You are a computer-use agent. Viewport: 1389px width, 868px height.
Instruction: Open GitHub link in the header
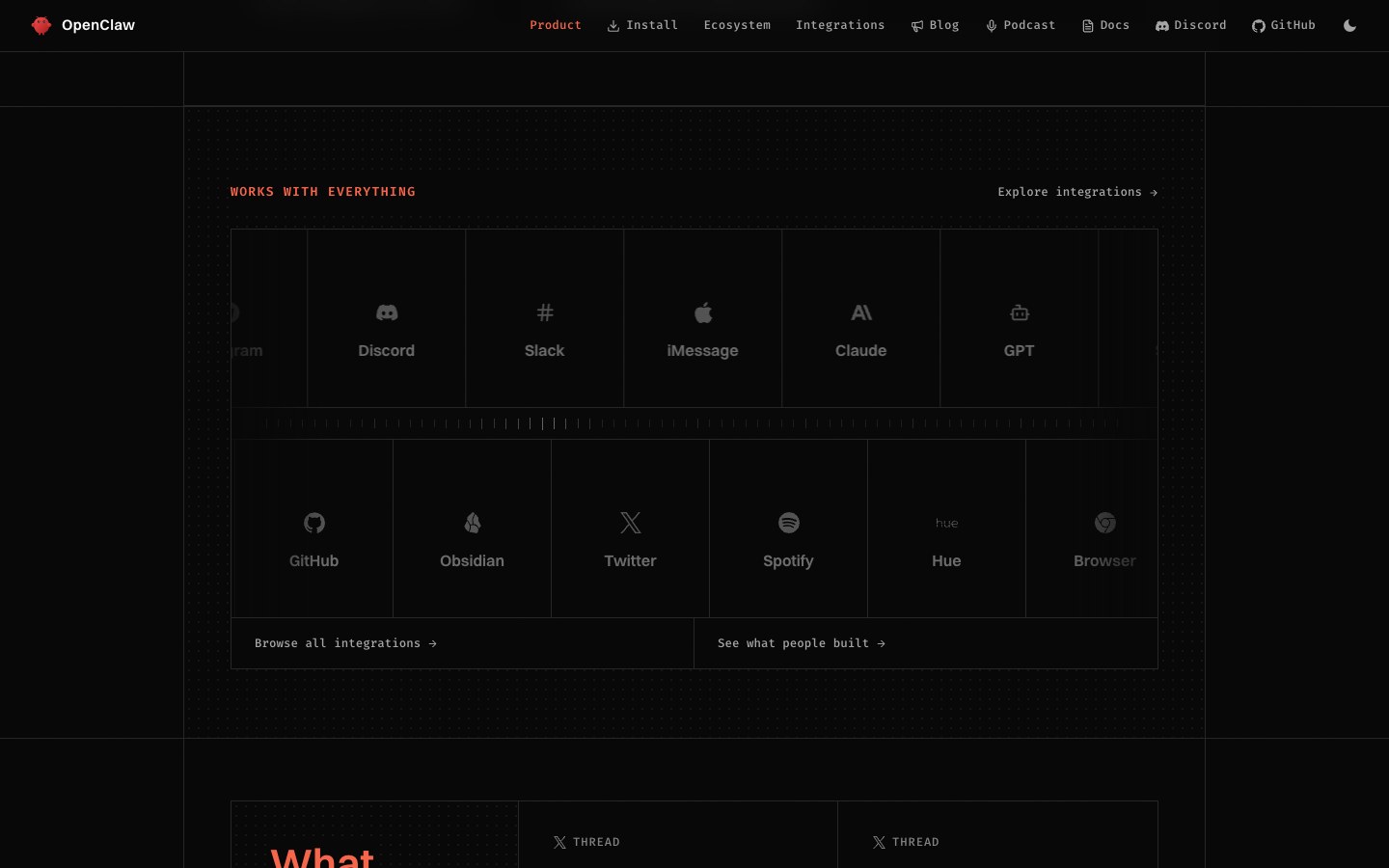(1284, 25)
